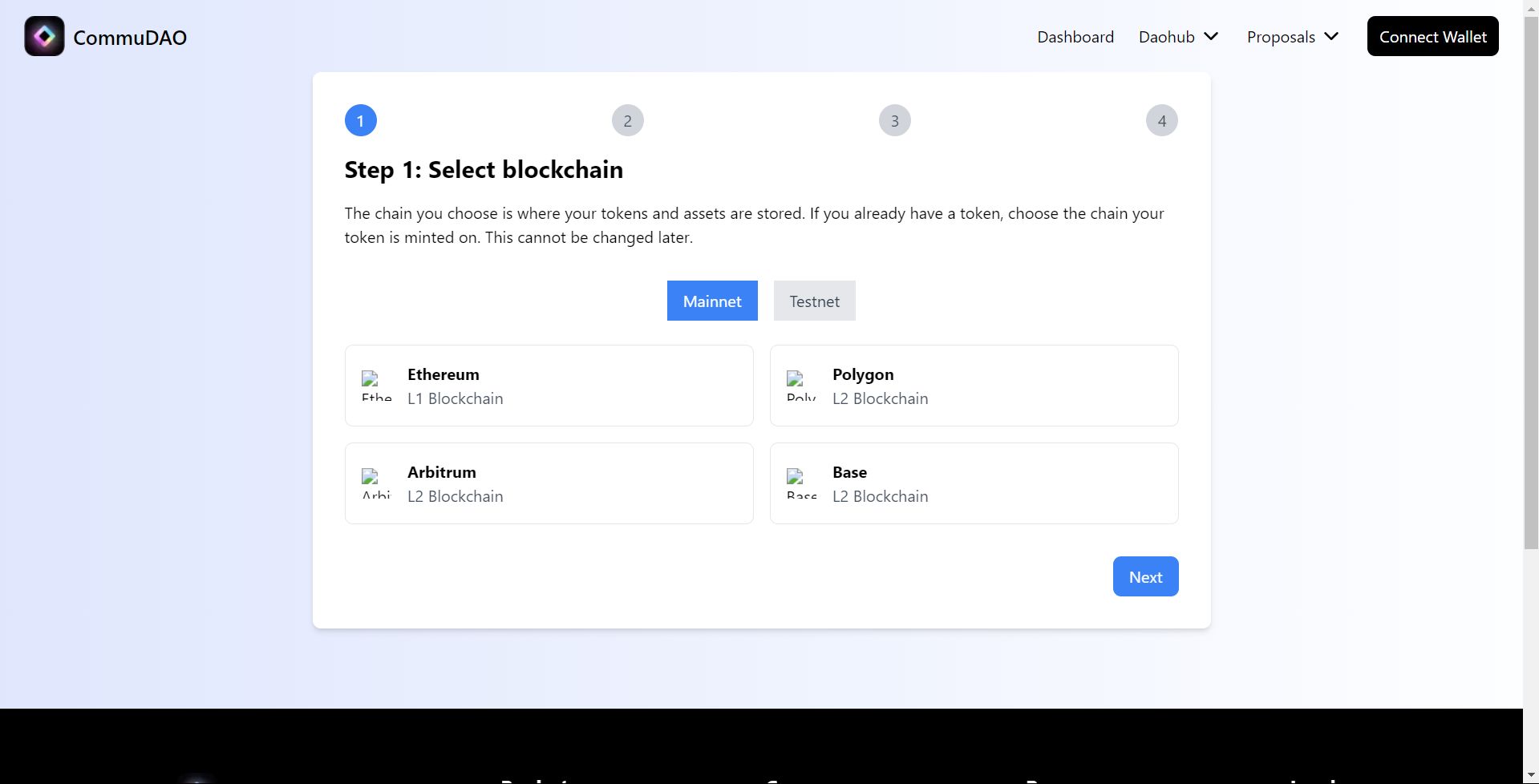Image resolution: width=1539 pixels, height=784 pixels.
Task: Click the Connect Wallet button
Action: point(1432,36)
